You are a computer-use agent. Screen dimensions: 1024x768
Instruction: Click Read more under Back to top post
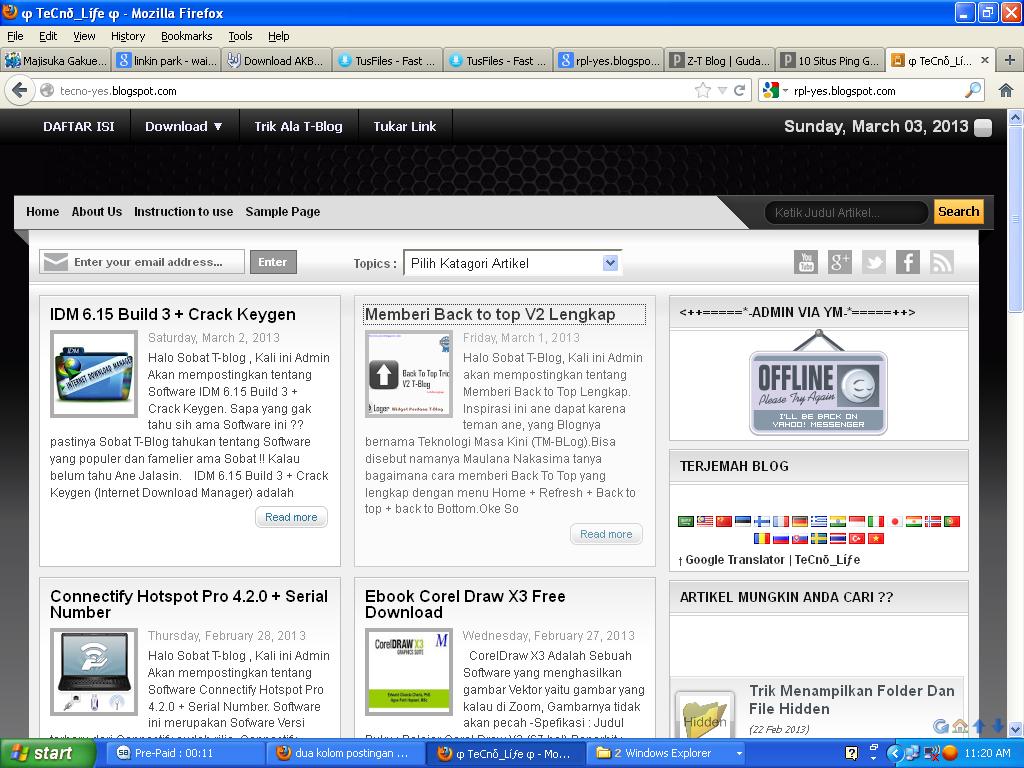606,534
